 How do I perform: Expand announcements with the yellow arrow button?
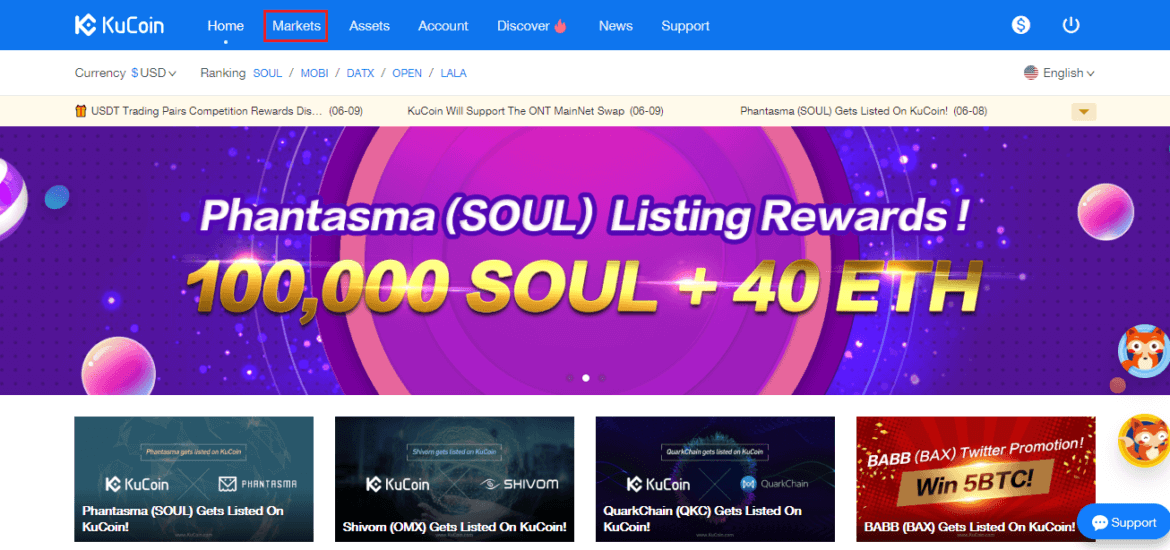(x=1083, y=112)
